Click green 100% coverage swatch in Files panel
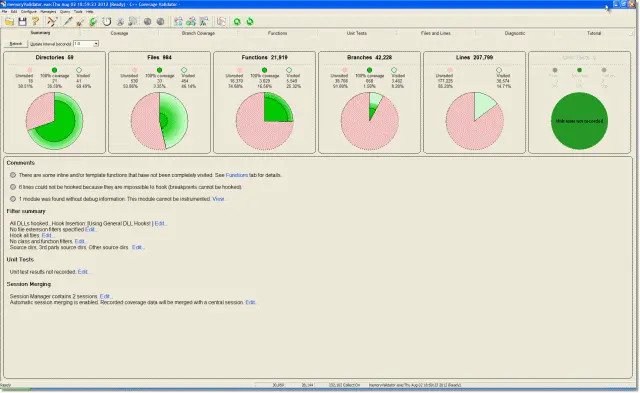The height and width of the screenshot is (393, 640). 160,70
